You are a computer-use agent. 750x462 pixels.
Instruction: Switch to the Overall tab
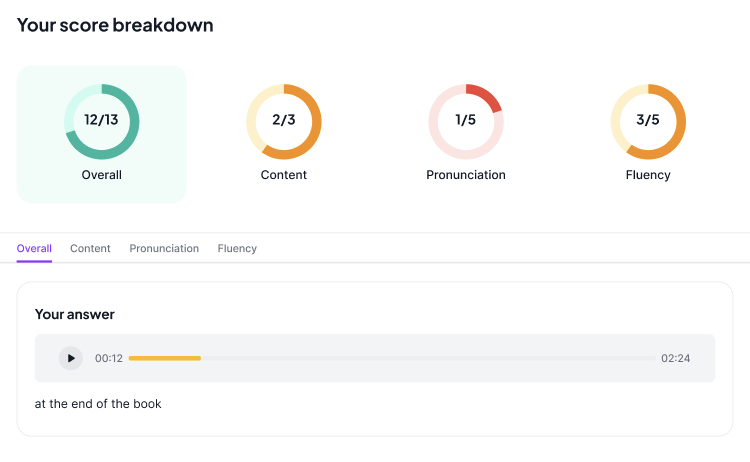[34, 248]
